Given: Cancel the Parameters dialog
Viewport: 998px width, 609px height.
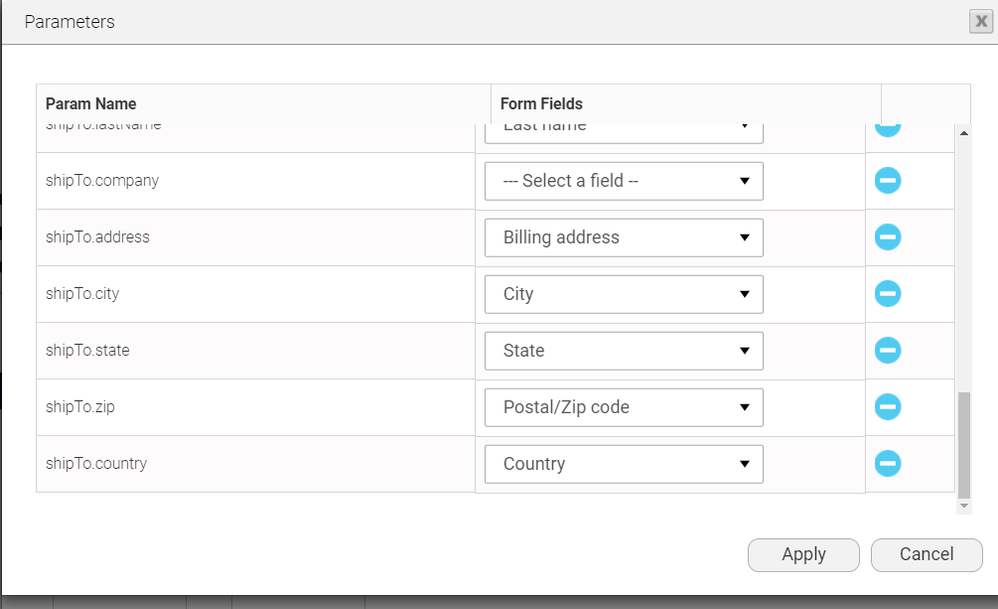Looking at the screenshot, I should pyautogui.click(x=926, y=554).
